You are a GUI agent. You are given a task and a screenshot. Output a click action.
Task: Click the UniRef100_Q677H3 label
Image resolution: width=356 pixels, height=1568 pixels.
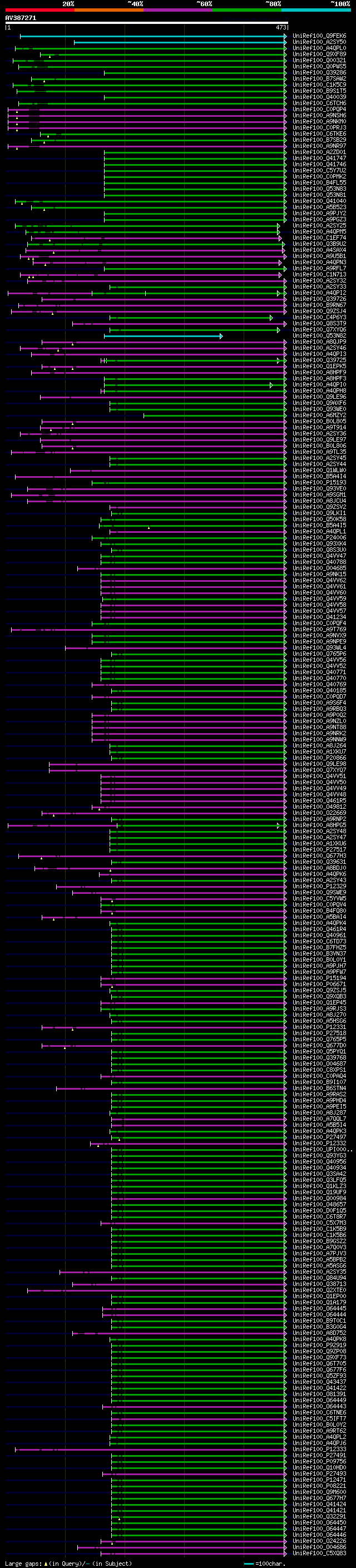click(x=319, y=856)
